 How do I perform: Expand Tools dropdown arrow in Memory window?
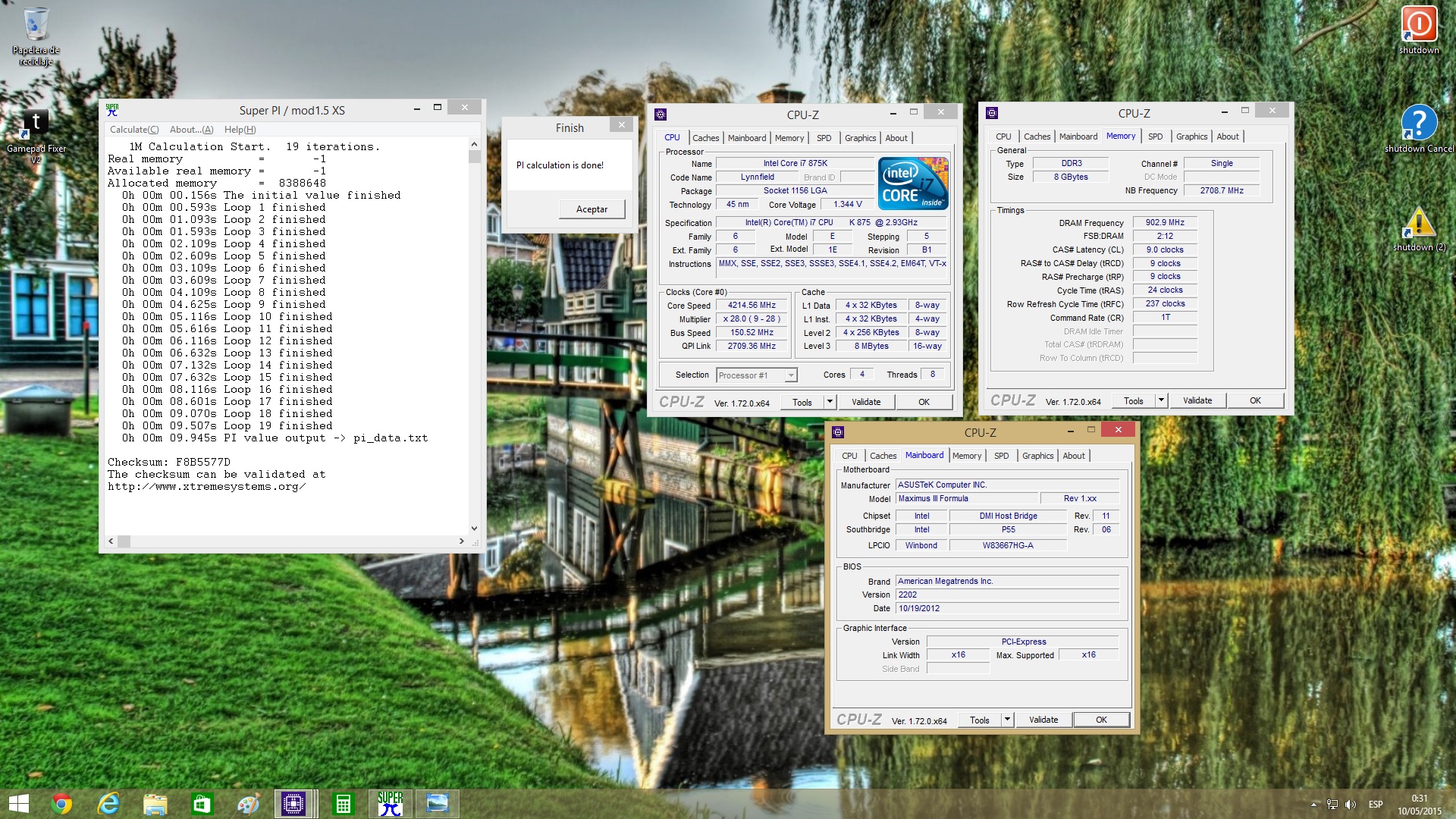point(1161,401)
